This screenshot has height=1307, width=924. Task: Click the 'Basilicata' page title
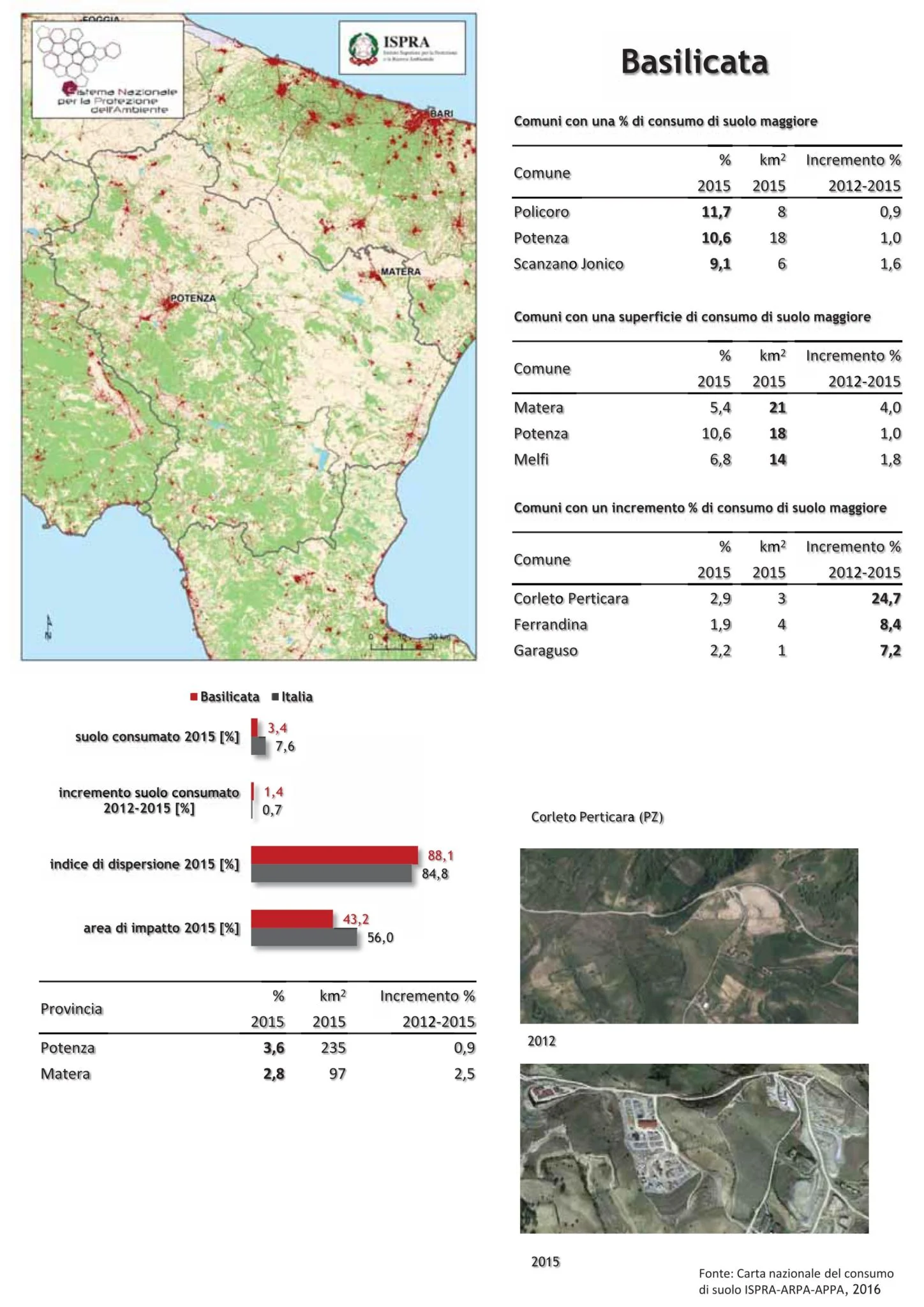pos(694,62)
